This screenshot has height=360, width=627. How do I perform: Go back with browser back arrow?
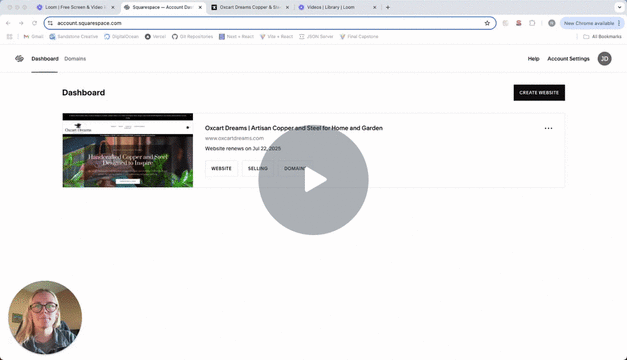(x=8, y=23)
